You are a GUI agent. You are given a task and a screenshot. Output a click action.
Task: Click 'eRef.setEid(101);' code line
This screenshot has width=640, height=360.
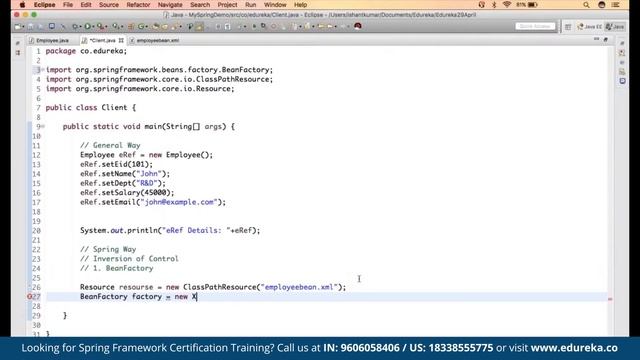click(116, 164)
